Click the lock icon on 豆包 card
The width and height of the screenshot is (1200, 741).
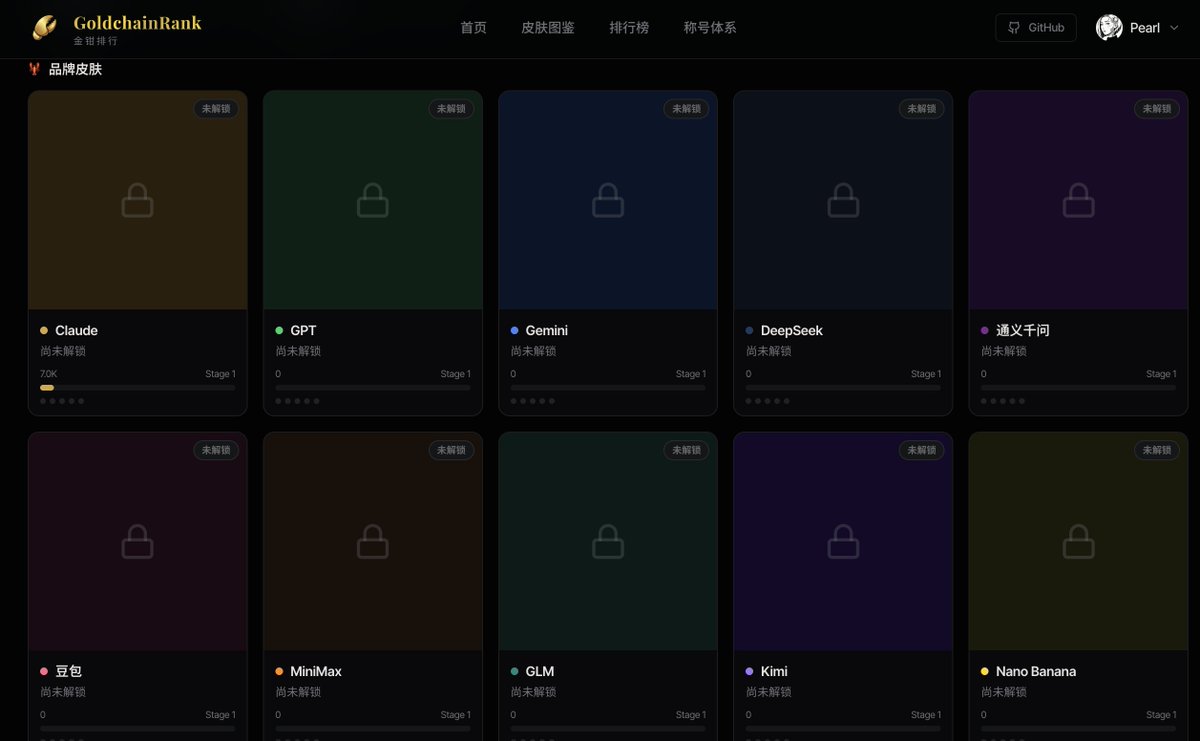(x=138, y=541)
